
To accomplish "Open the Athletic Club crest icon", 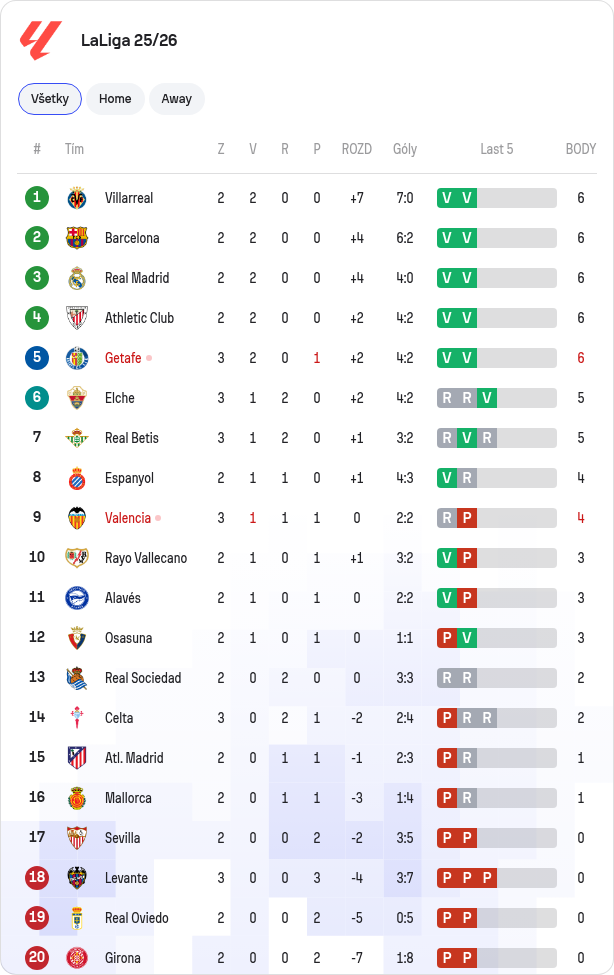I will pyautogui.click(x=77, y=318).
